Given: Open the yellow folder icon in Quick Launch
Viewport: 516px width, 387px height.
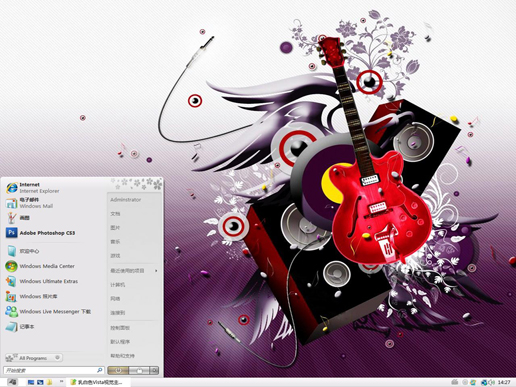Looking at the screenshot, I should pos(49,382).
